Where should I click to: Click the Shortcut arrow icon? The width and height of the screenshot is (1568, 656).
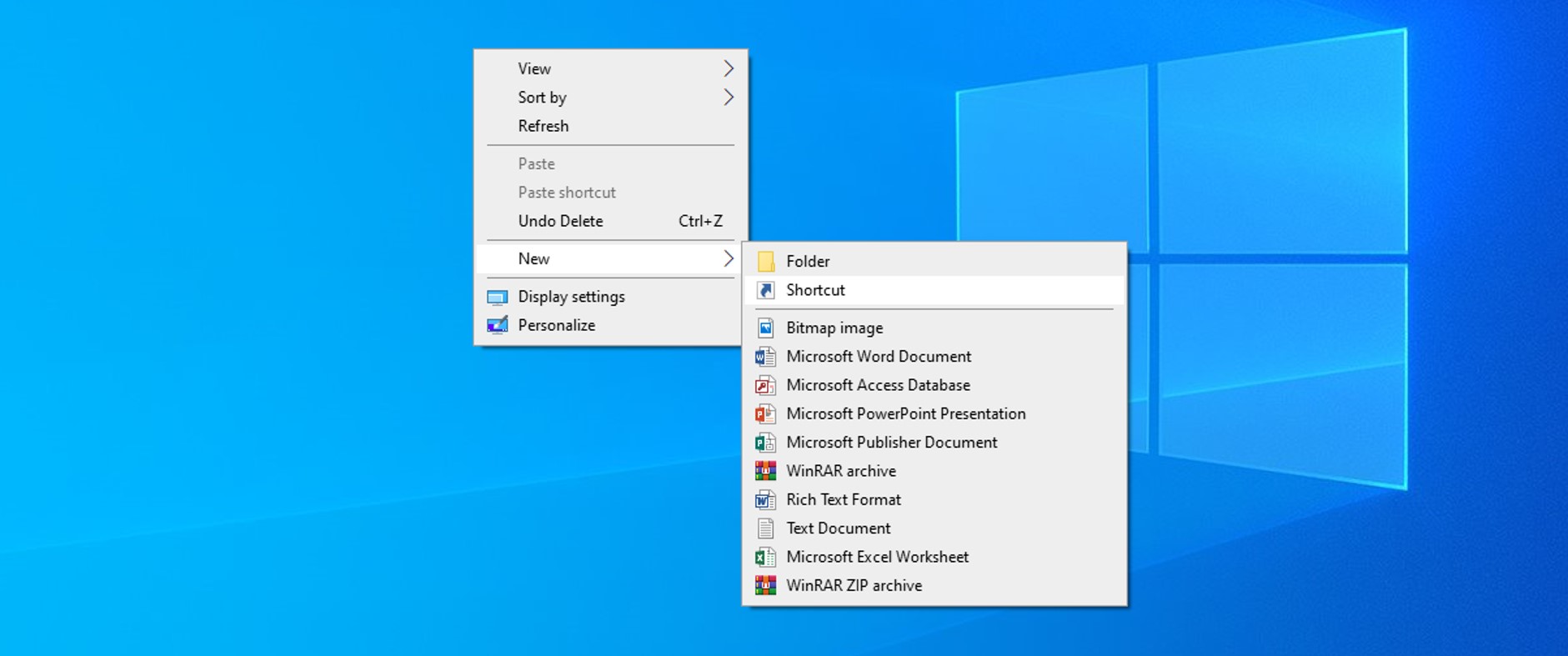(x=765, y=290)
